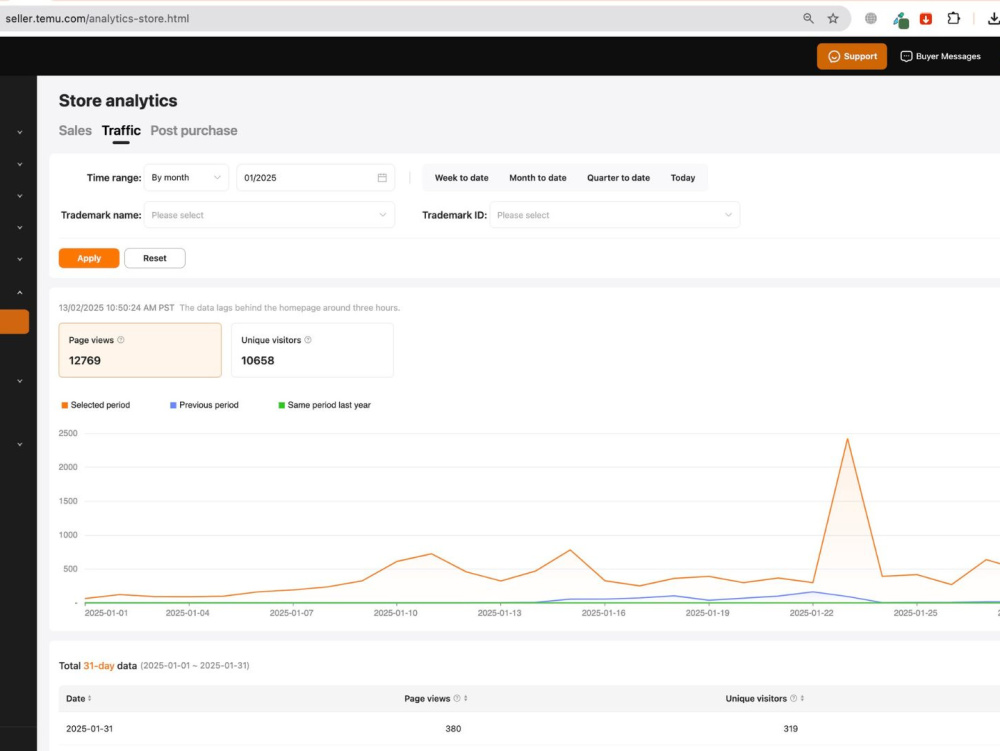Viewport: 1000px width, 751px height.
Task: Toggle the Selected period legend swatch
Action: pyautogui.click(x=64, y=405)
